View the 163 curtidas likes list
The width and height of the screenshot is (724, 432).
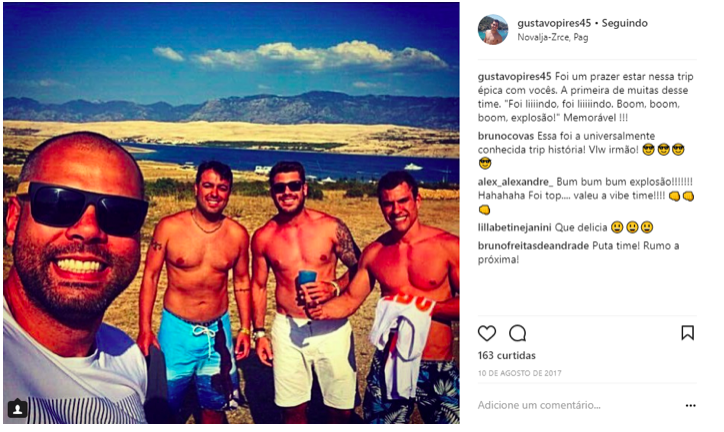pos(507,355)
